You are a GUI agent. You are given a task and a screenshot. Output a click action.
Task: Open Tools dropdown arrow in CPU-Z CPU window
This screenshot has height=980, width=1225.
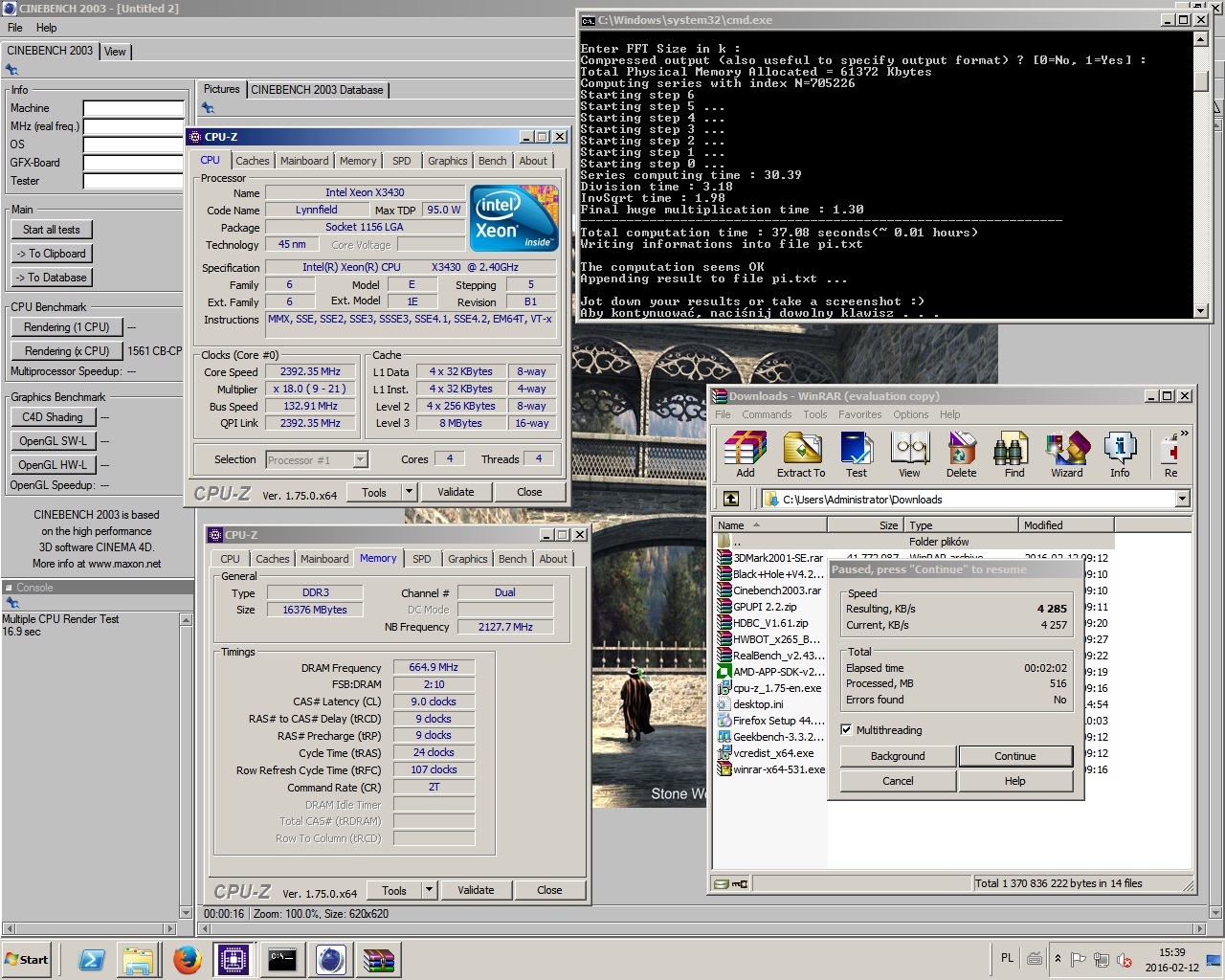(x=409, y=492)
